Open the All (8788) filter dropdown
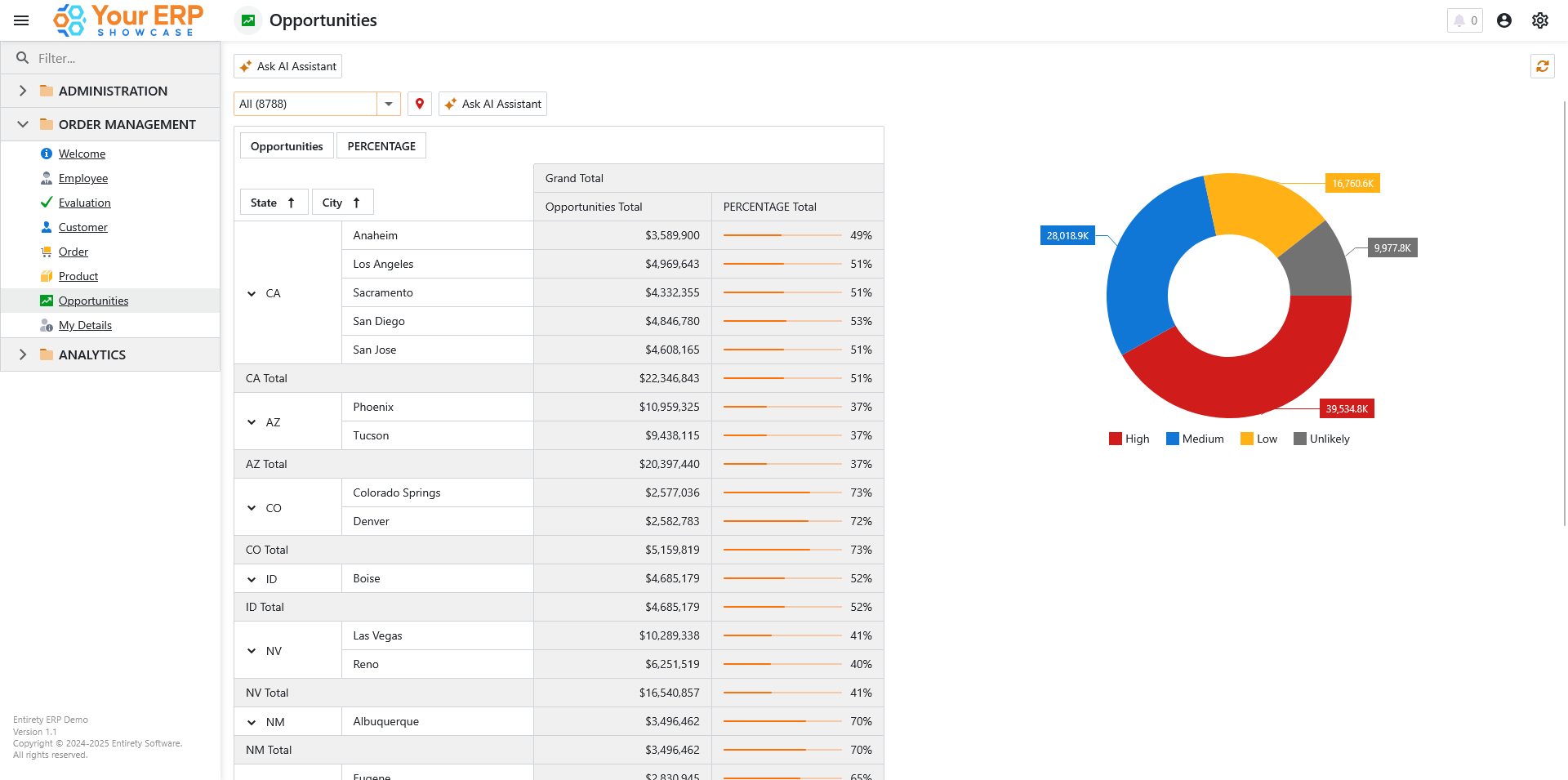The width and height of the screenshot is (1568, 780). (x=389, y=104)
